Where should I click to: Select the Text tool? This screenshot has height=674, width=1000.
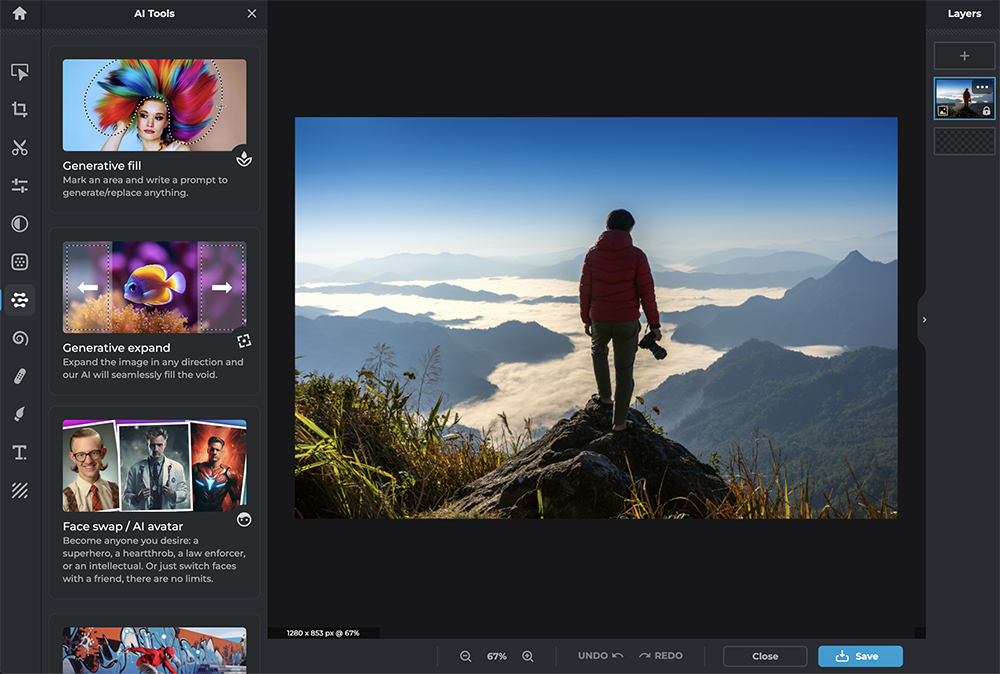[x=20, y=452]
